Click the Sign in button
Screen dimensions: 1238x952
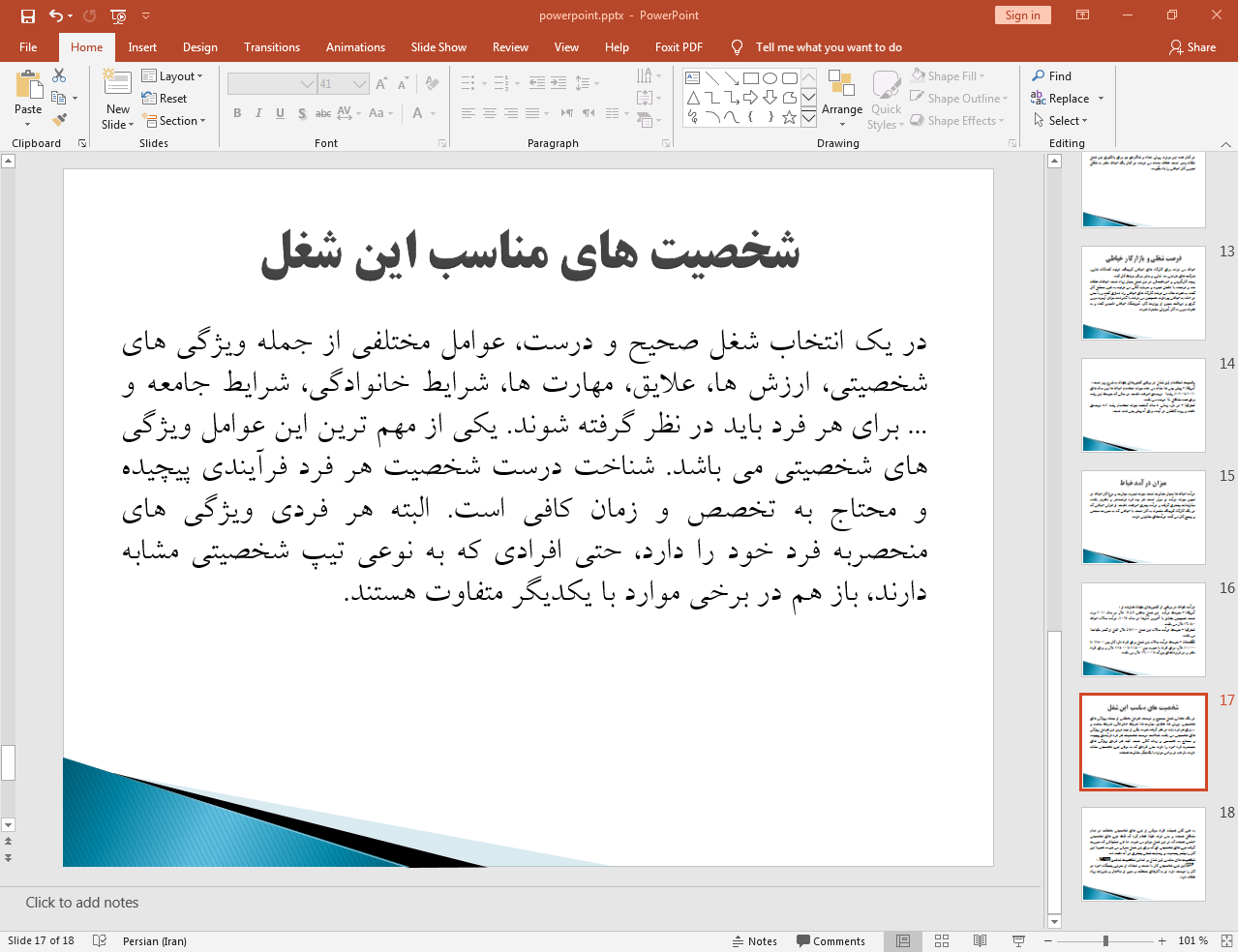[x=1022, y=15]
